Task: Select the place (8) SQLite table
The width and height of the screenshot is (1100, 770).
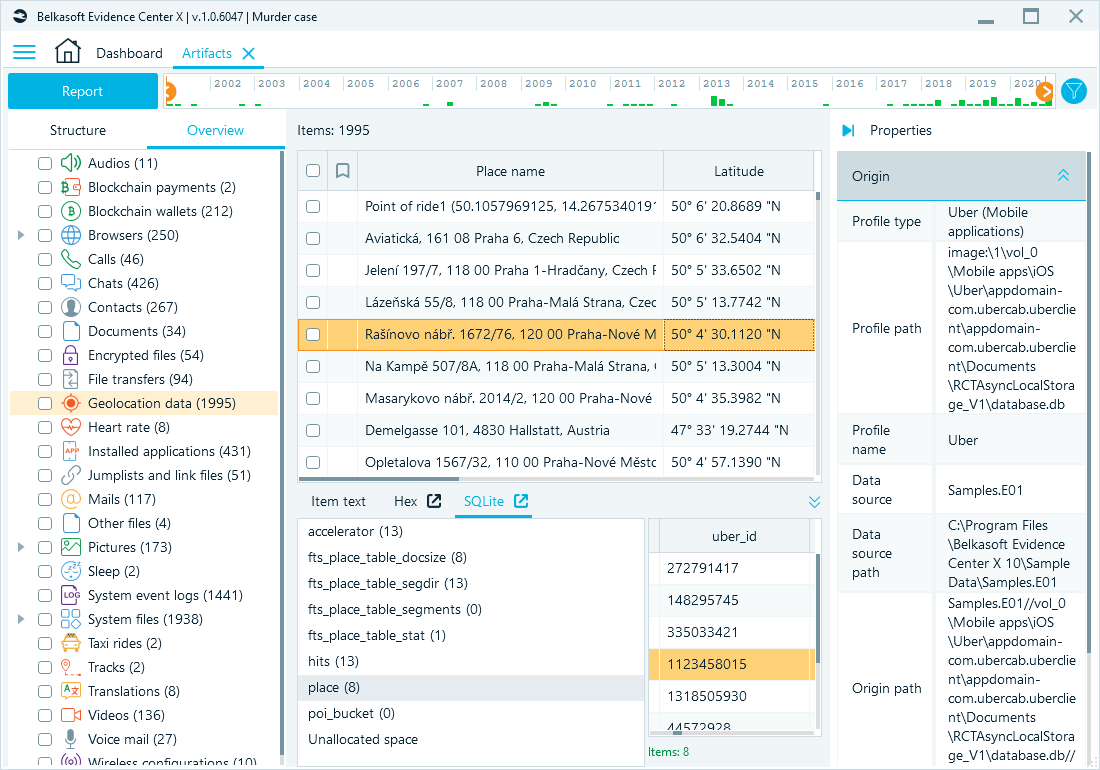Action: pyautogui.click(x=471, y=688)
